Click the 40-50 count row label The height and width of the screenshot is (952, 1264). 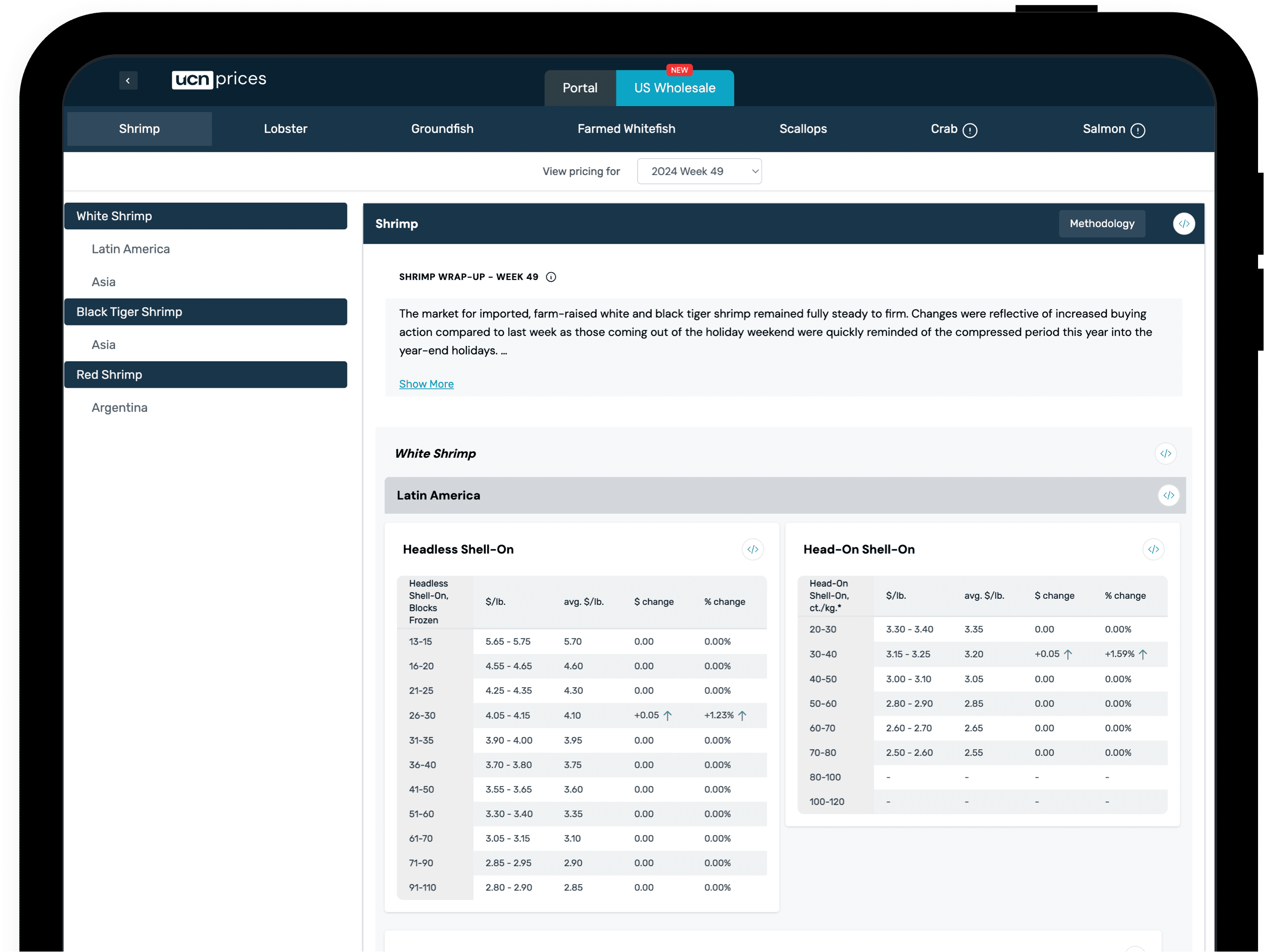822,679
